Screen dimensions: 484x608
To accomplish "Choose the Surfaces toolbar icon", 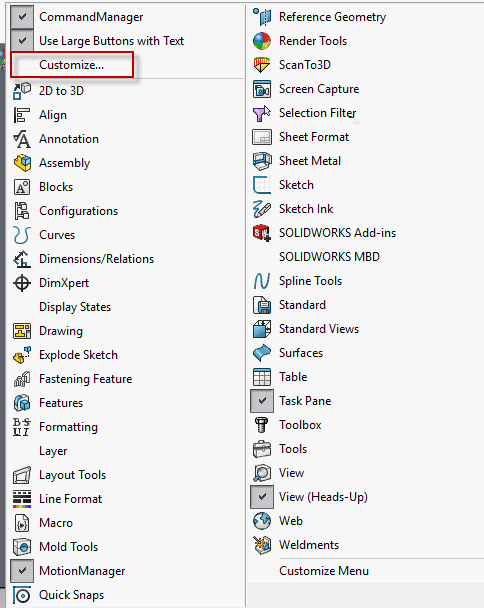I will click(262, 353).
